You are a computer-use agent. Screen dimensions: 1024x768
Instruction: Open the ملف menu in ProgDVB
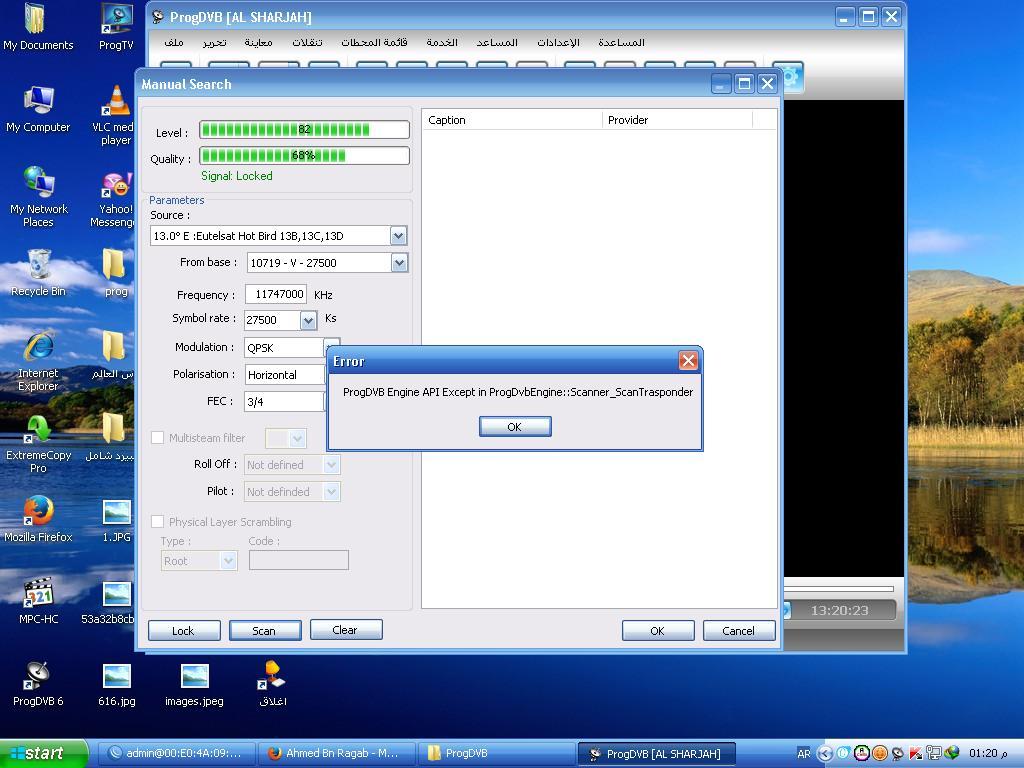tap(174, 42)
